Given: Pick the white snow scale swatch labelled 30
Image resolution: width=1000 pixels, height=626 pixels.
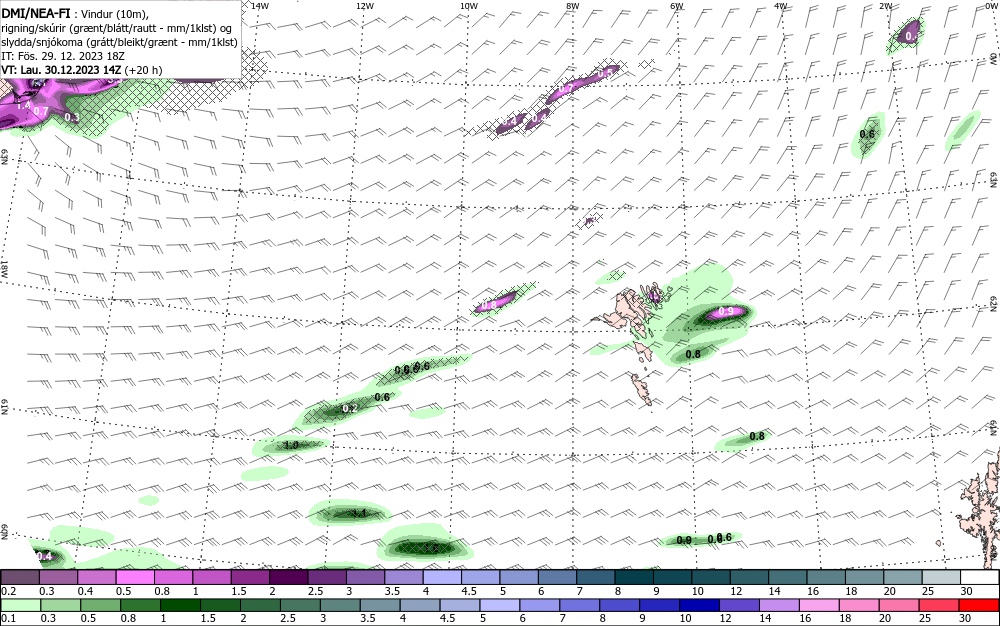Looking at the screenshot, I should coord(980,578).
